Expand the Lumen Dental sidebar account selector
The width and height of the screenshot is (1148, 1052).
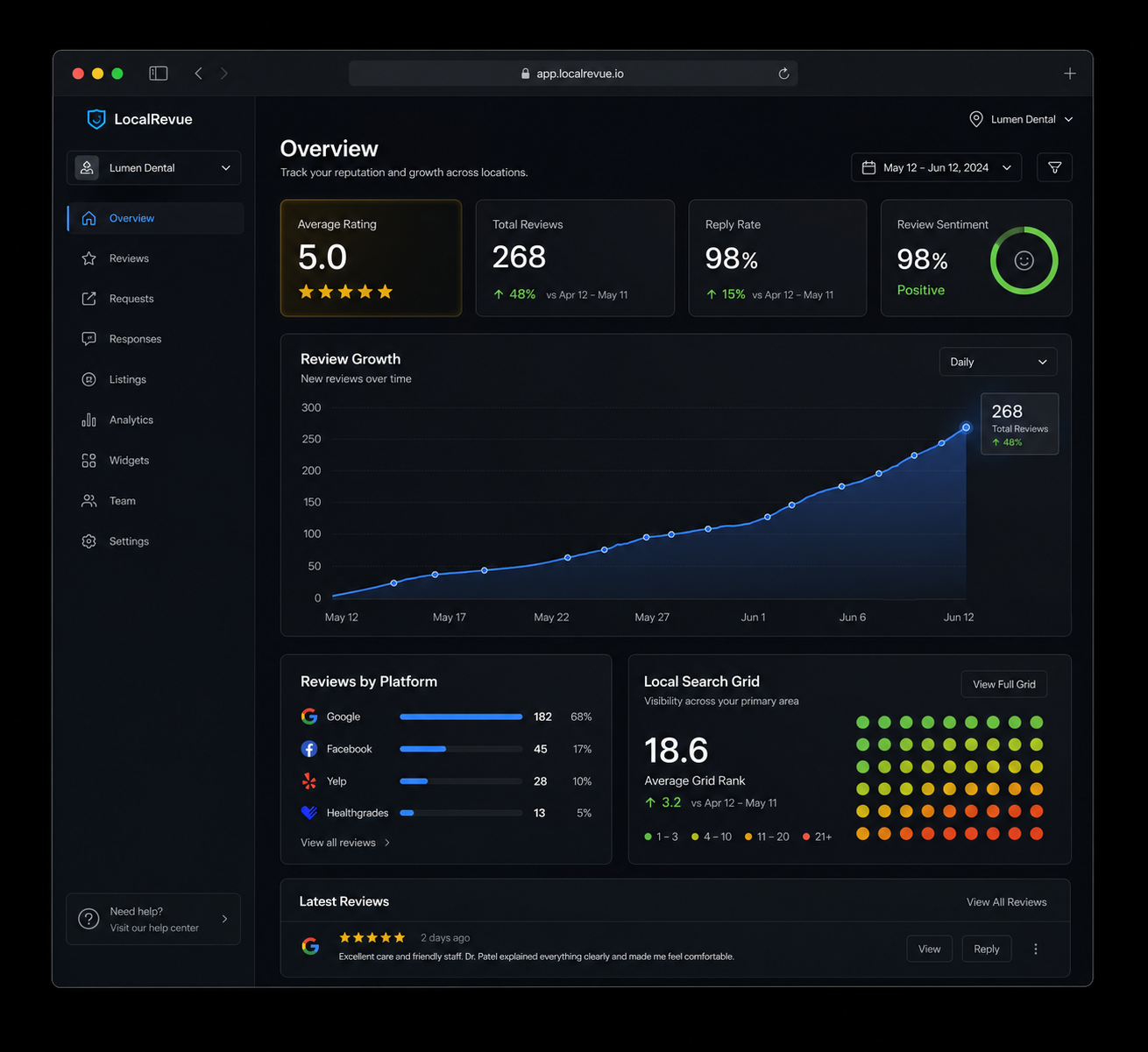tap(153, 168)
